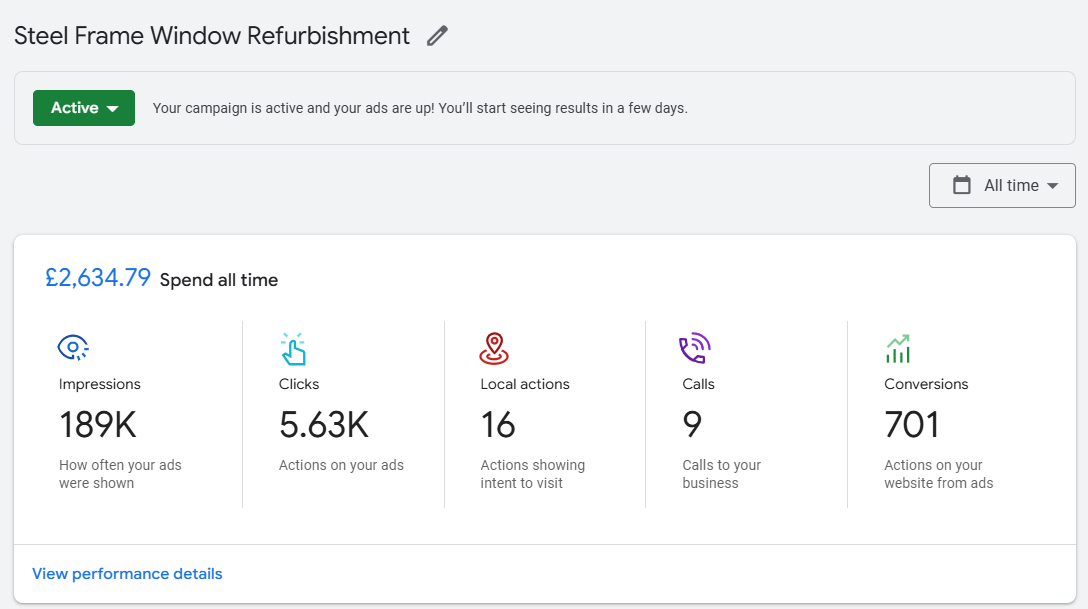Click the Calls phone icon
This screenshot has width=1088, height=609.
694,348
